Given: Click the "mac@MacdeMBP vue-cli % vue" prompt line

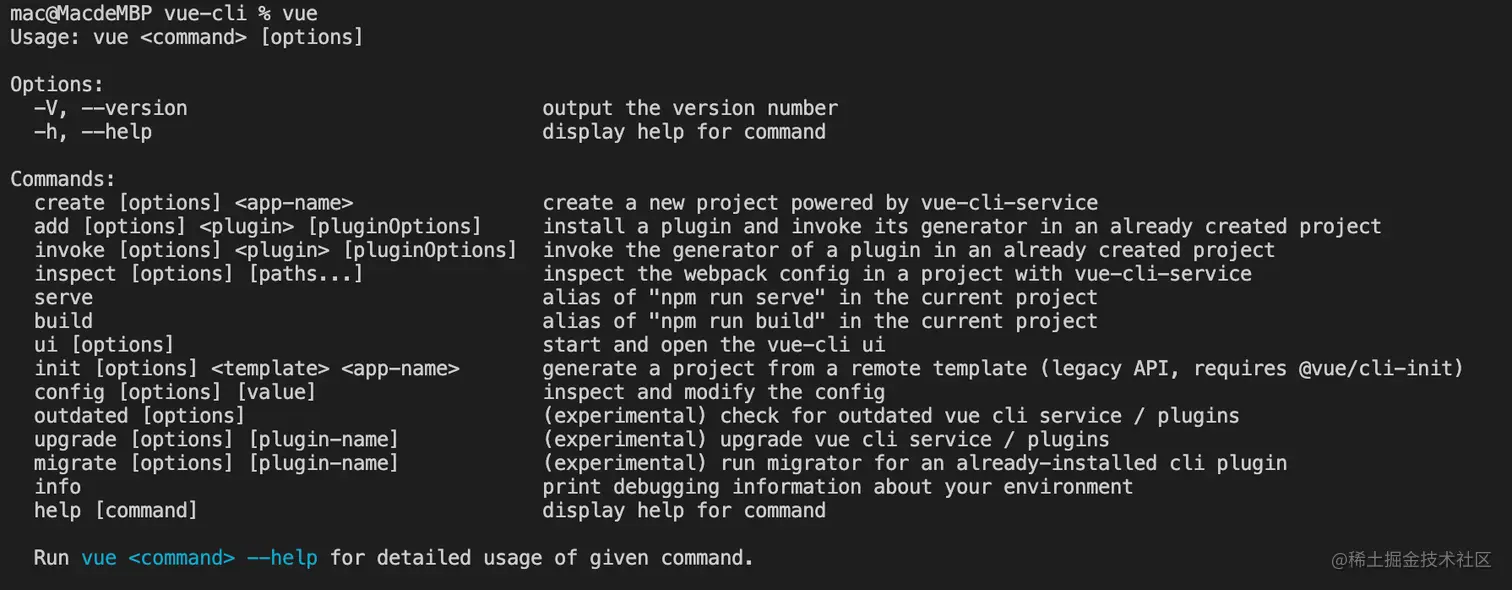Looking at the screenshot, I should click(164, 14).
